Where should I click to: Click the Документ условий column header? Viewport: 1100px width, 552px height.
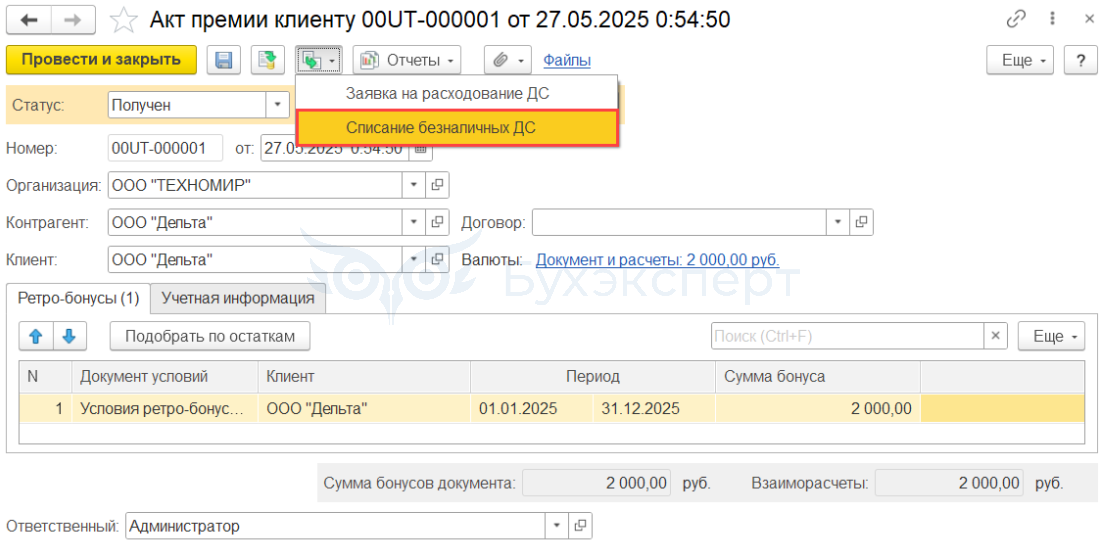pos(165,377)
